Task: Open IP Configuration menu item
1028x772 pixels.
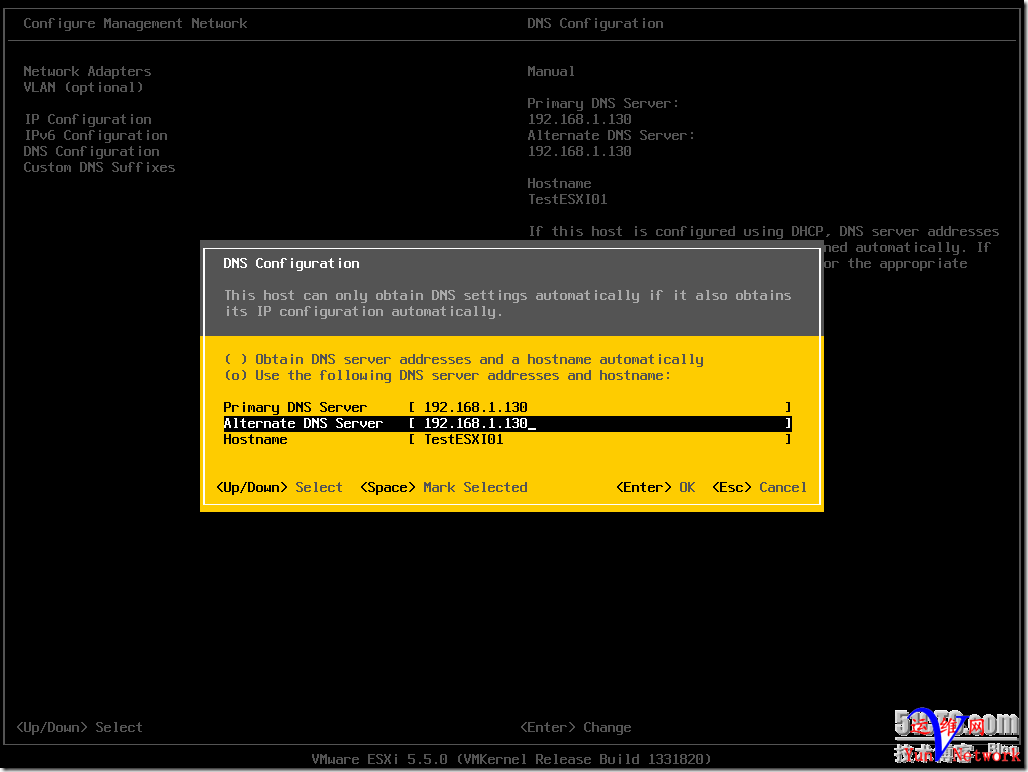Action: 88,119
